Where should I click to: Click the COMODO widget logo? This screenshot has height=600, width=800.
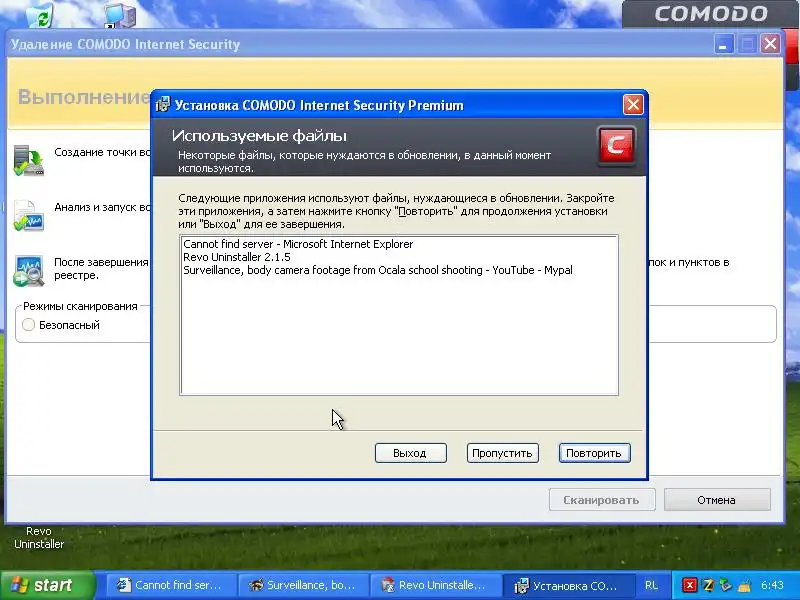click(x=711, y=14)
